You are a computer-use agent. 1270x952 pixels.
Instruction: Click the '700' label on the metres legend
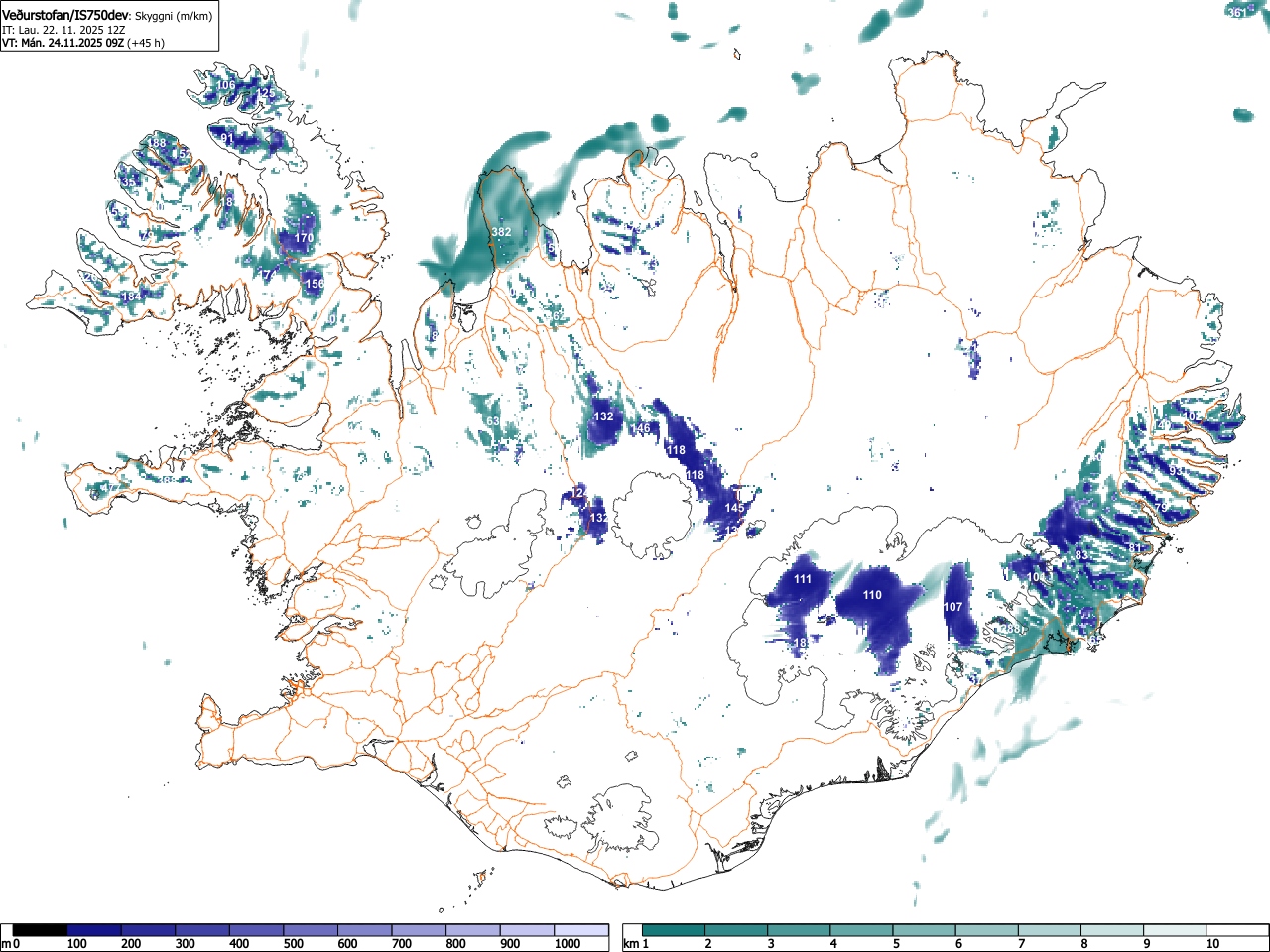coord(402,944)
